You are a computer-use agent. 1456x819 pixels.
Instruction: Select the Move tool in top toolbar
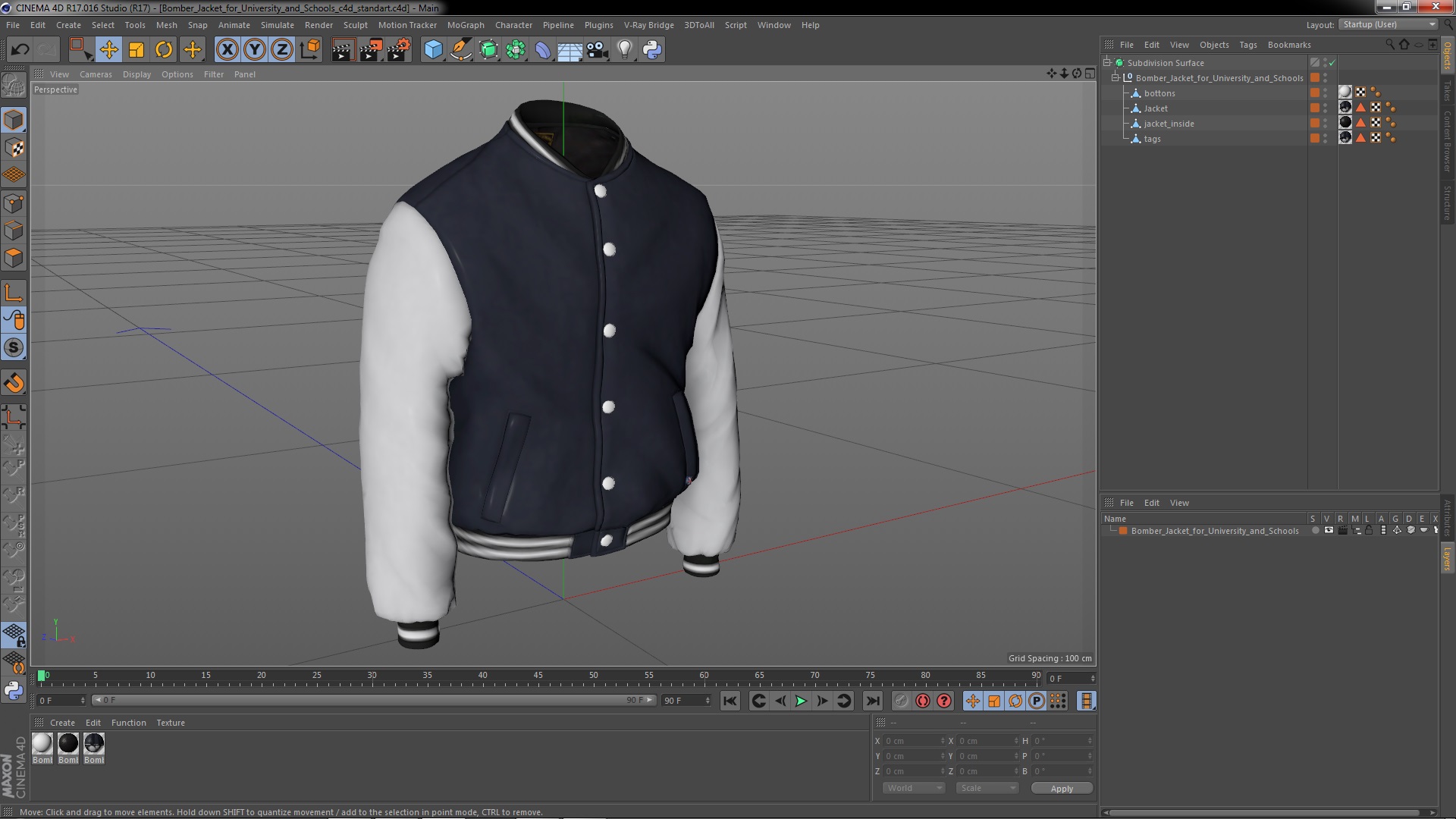(x=108, y=50)
